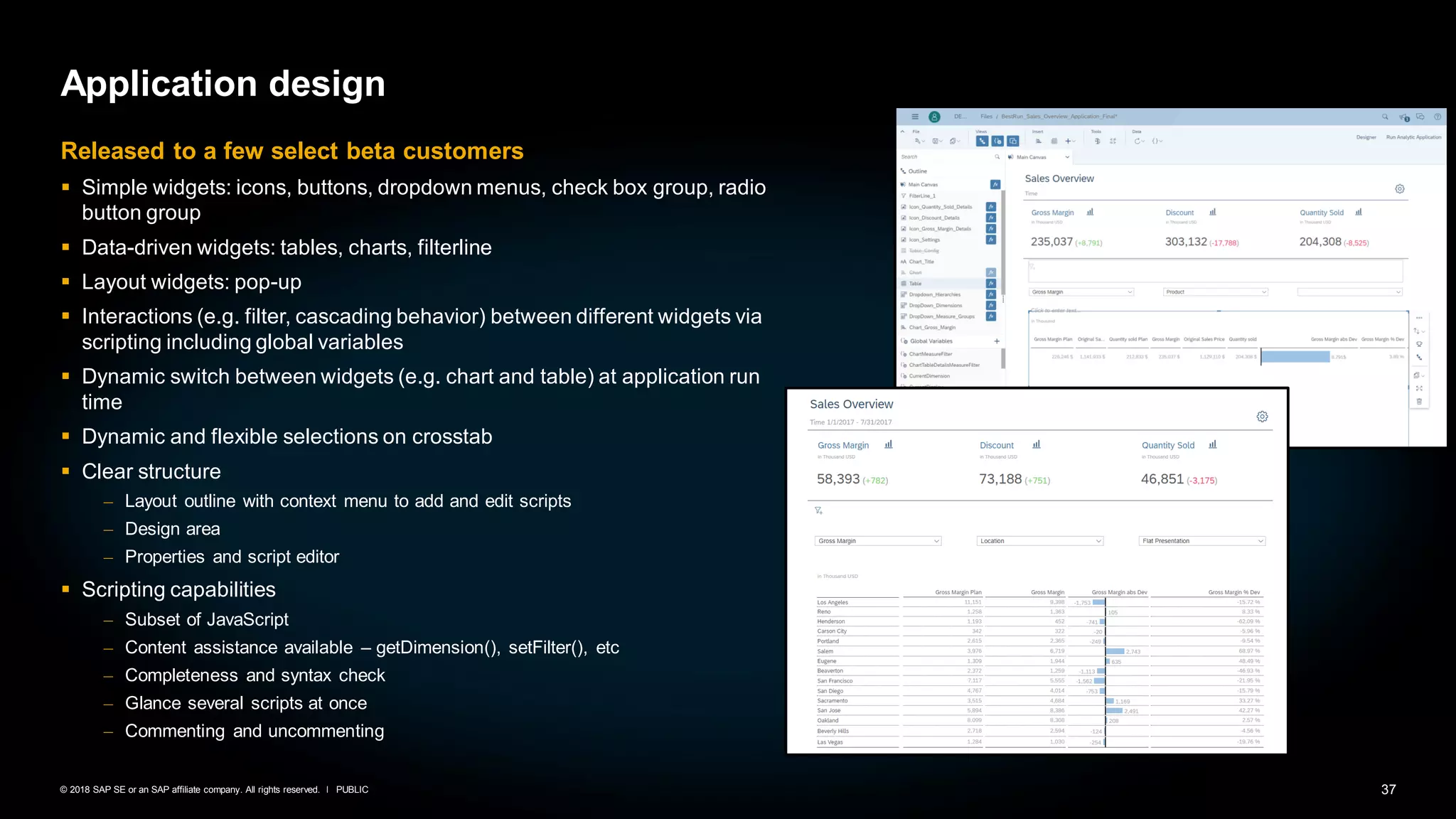Click the table delete trash icon

1419,402
